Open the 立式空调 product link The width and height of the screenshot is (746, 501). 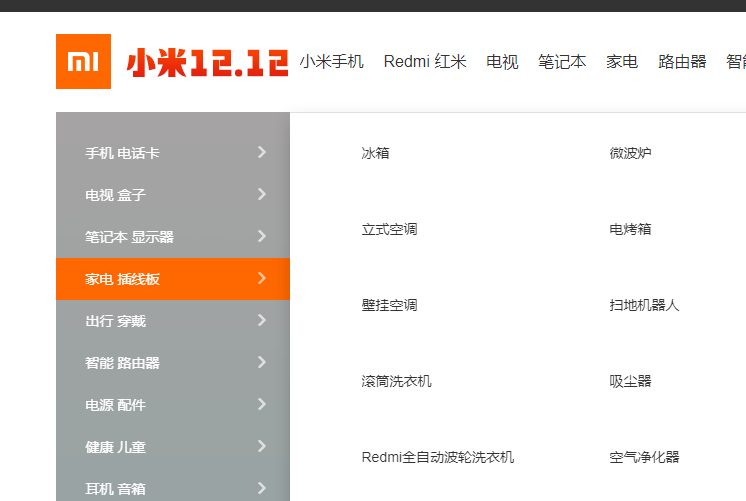pos(389,229)
